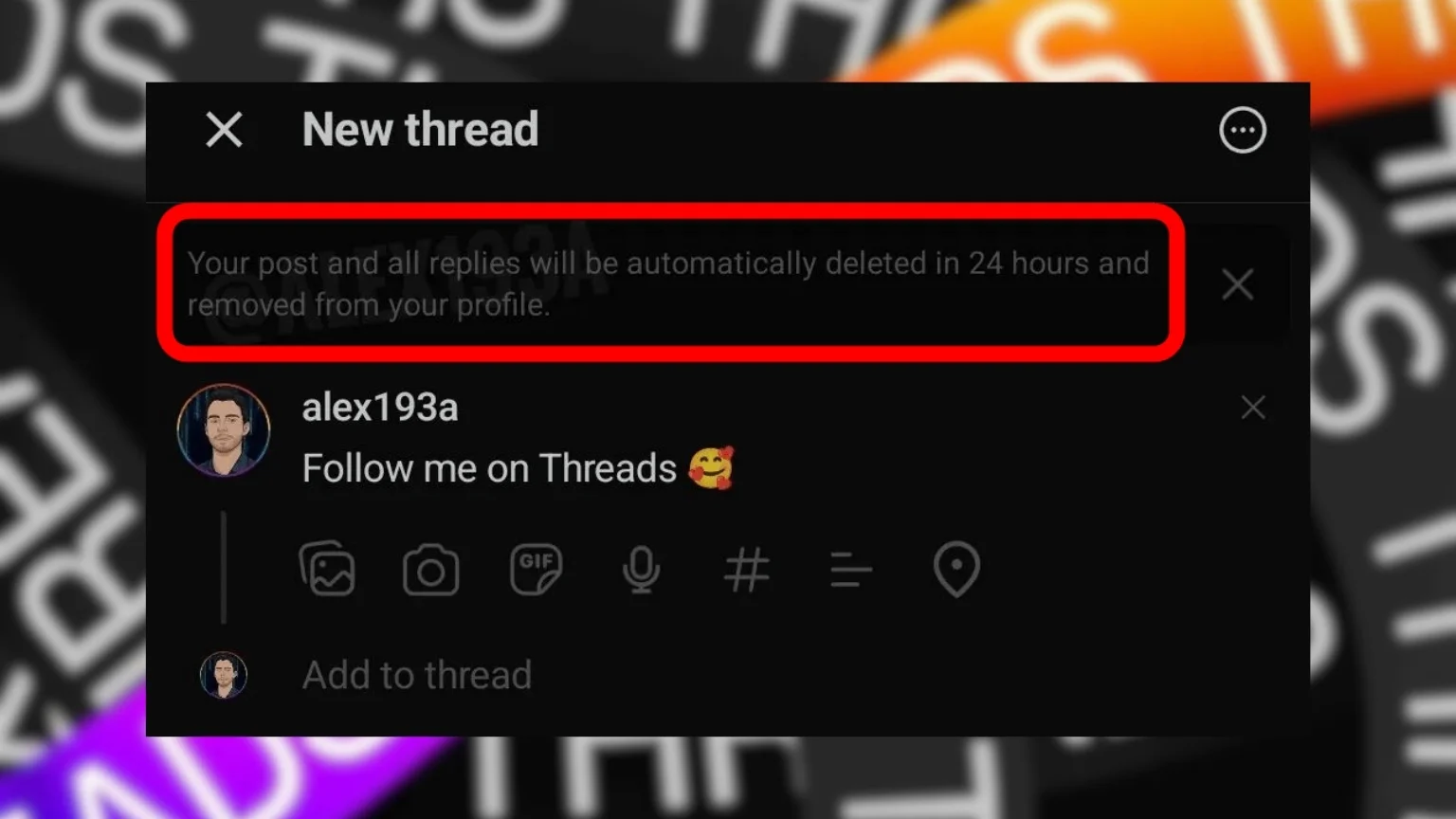Attach photos from the gallery icon

point(327,569)
